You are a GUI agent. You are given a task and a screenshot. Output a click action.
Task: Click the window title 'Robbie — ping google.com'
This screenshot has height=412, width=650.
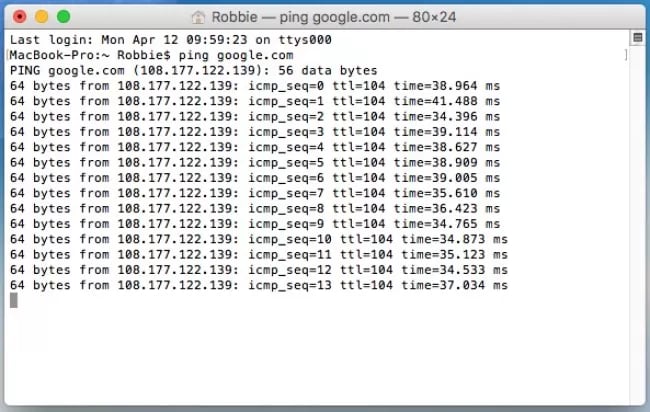click(x=301, y=17)
